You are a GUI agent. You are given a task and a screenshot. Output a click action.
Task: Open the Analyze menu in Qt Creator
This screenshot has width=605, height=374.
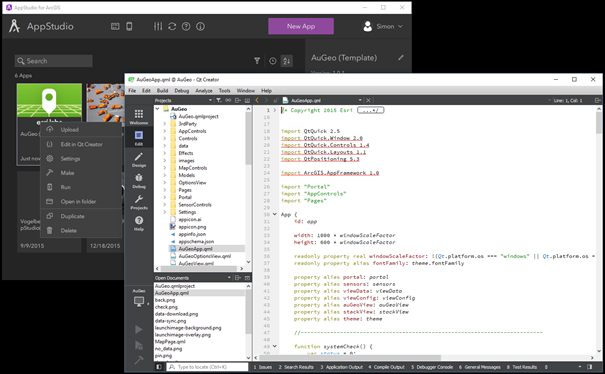coord(204,91)
